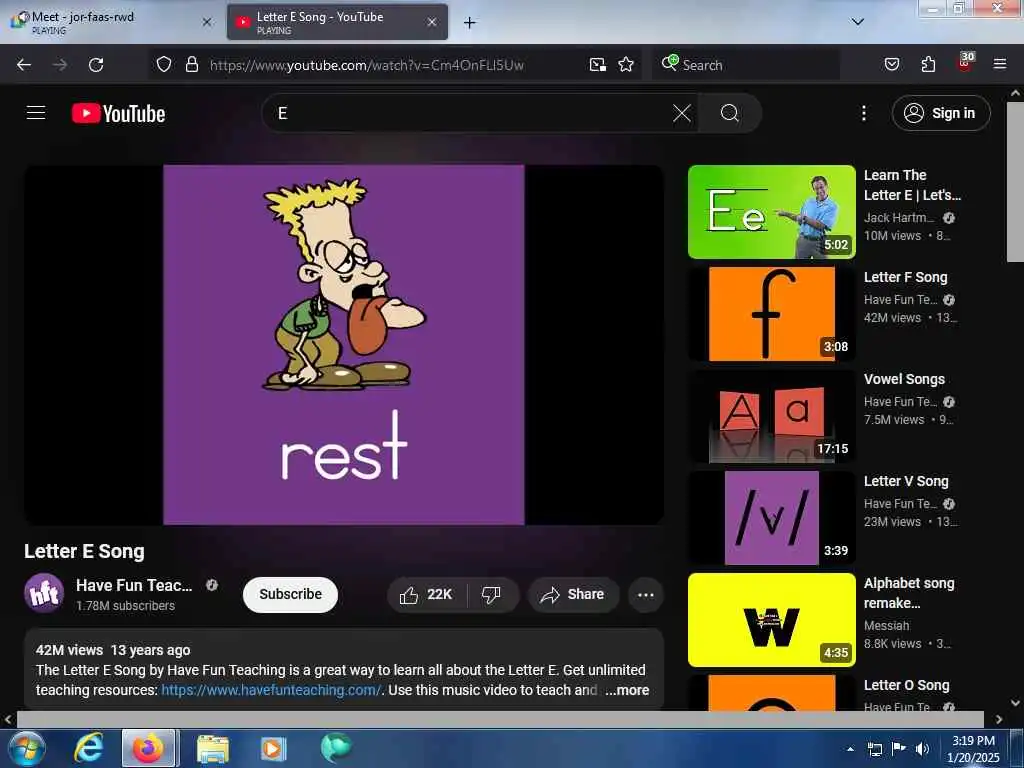Open the YouTube guide hamburger menu
Viewport: 1024px width, 768px height.
[36, 113]
